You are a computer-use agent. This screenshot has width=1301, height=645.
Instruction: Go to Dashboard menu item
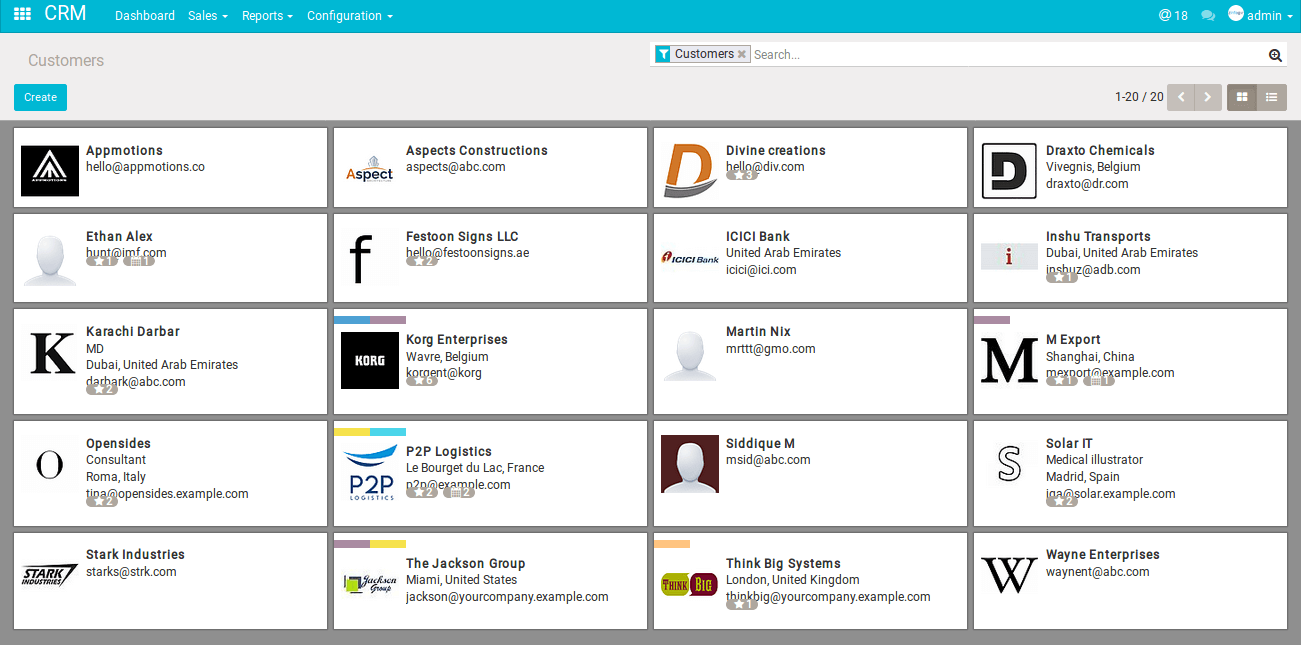click(145, 16)
